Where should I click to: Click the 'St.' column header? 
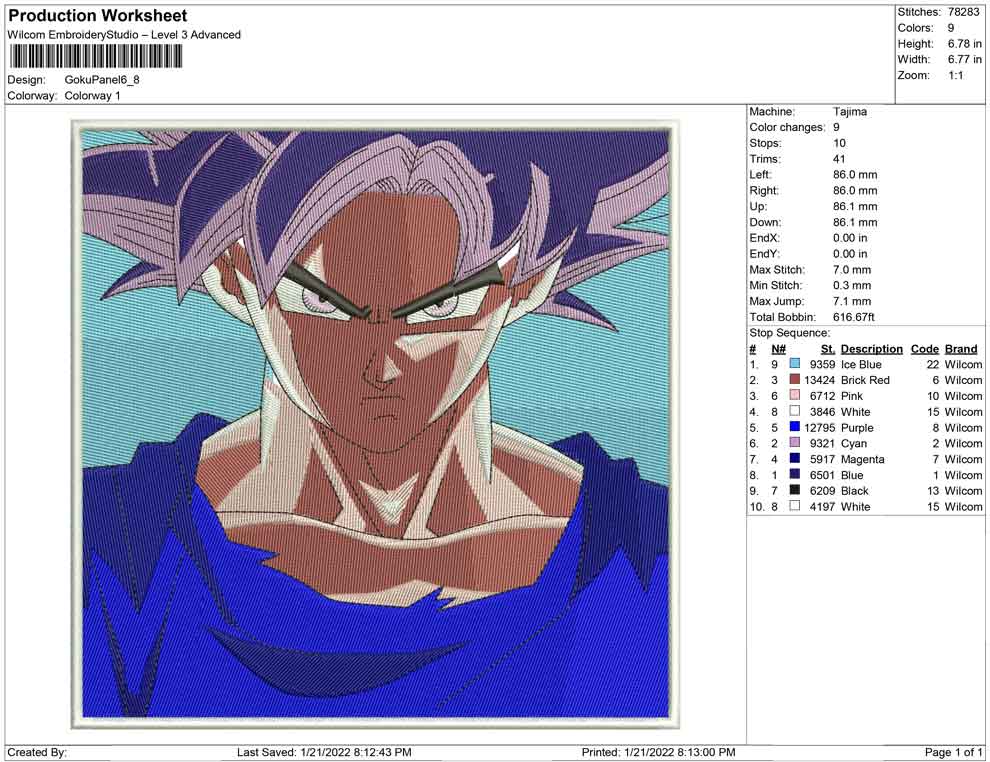click(x=828, y=348)
